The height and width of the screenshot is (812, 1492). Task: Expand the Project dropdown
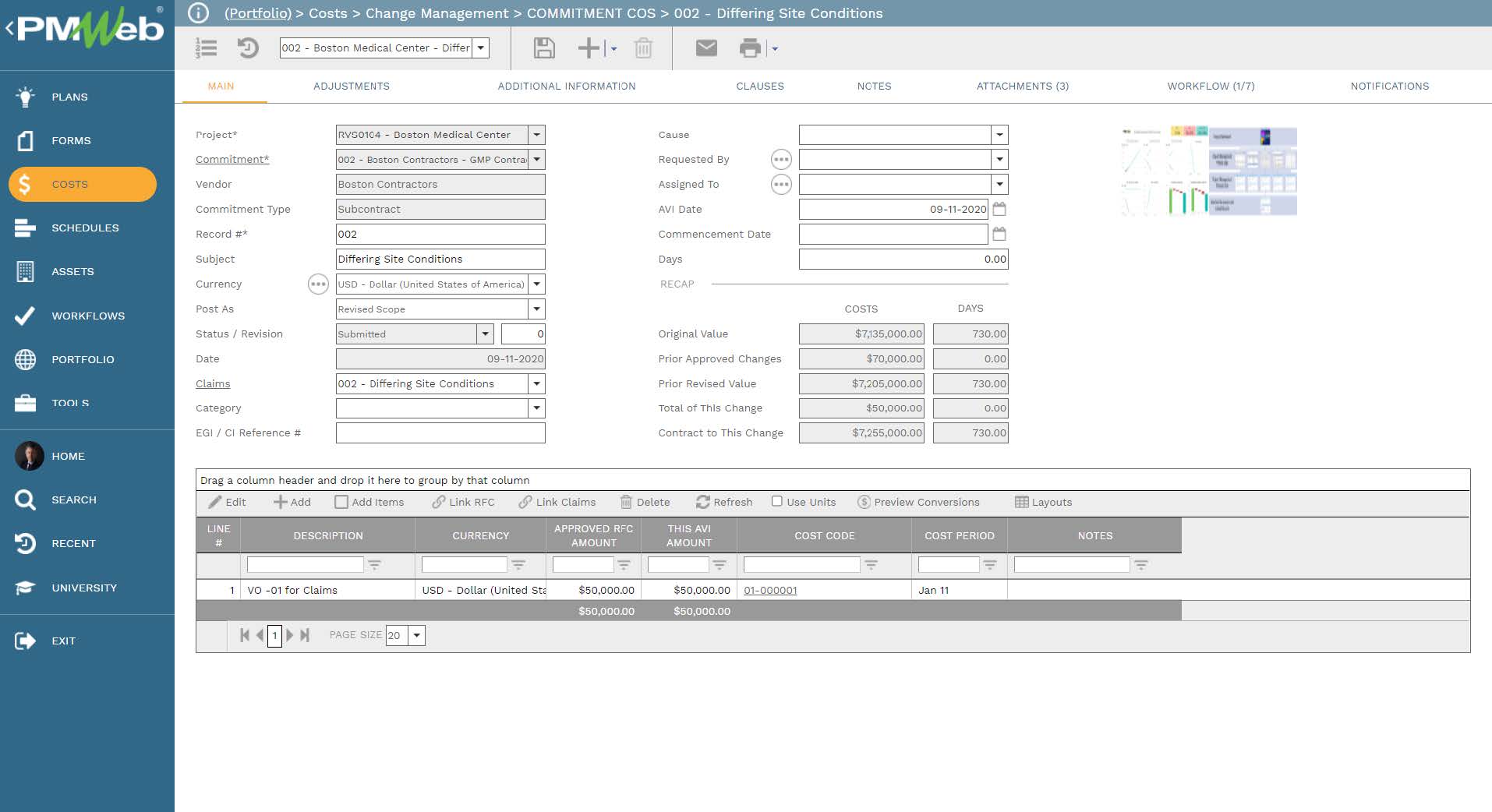[x=536, y=135]
